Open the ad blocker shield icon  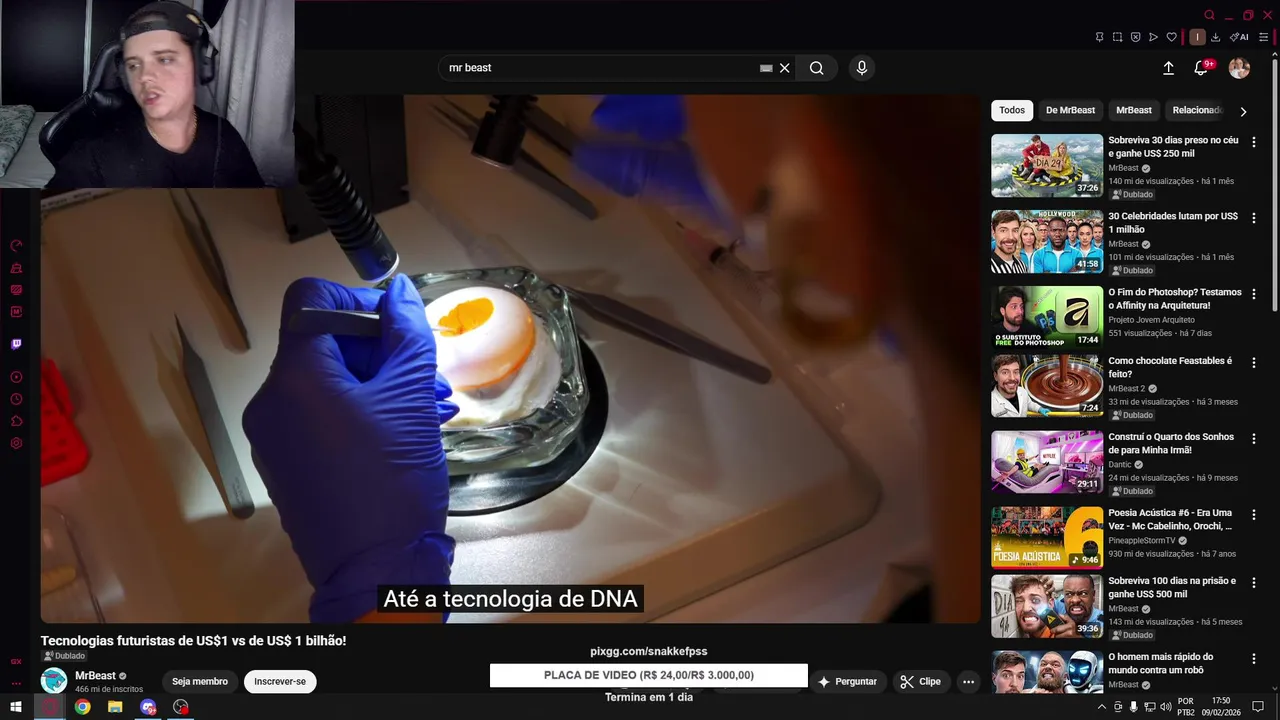point(1135,37)
